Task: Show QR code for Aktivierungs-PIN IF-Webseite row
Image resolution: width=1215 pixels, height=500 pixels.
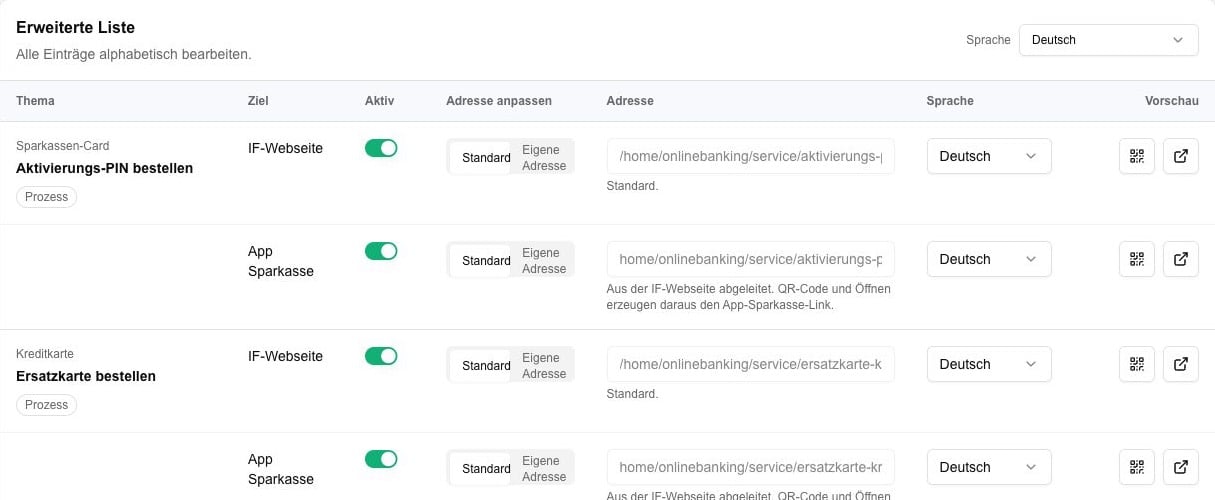Action: click(1137, 156)
